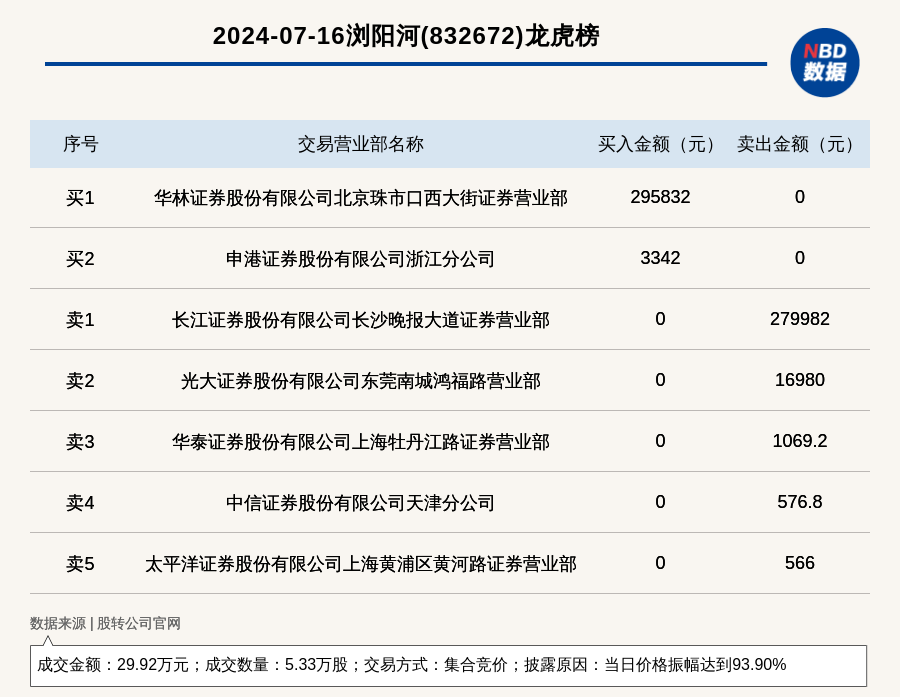Select 华泰证券上海牡丹江路证券营业部 name
The height and width of the screenshot is (697, 900).
[x=360, y=442]
